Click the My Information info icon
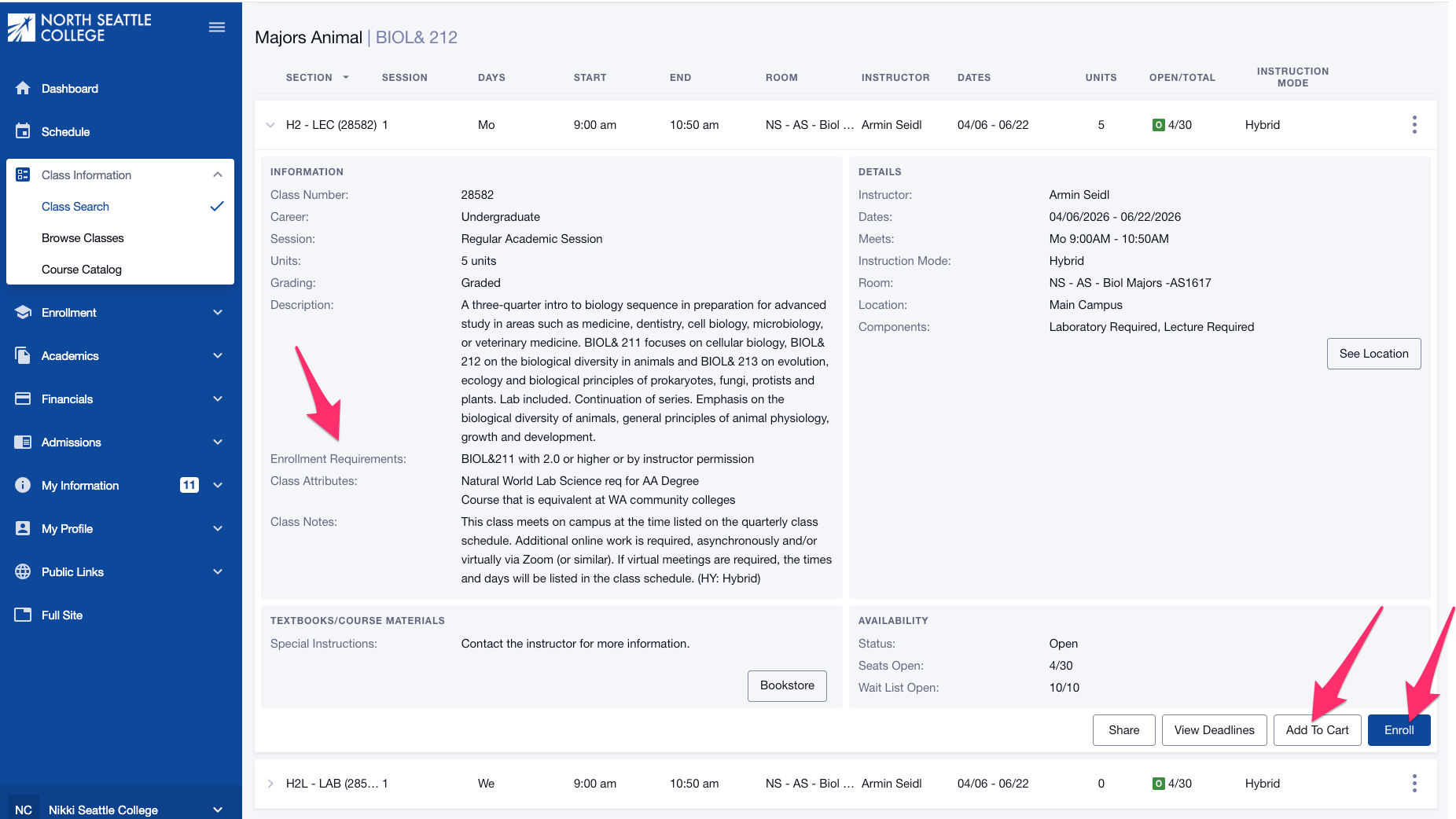Image resolution: width=1456 pixels, height=819 pixels. [x=23, y=485]
